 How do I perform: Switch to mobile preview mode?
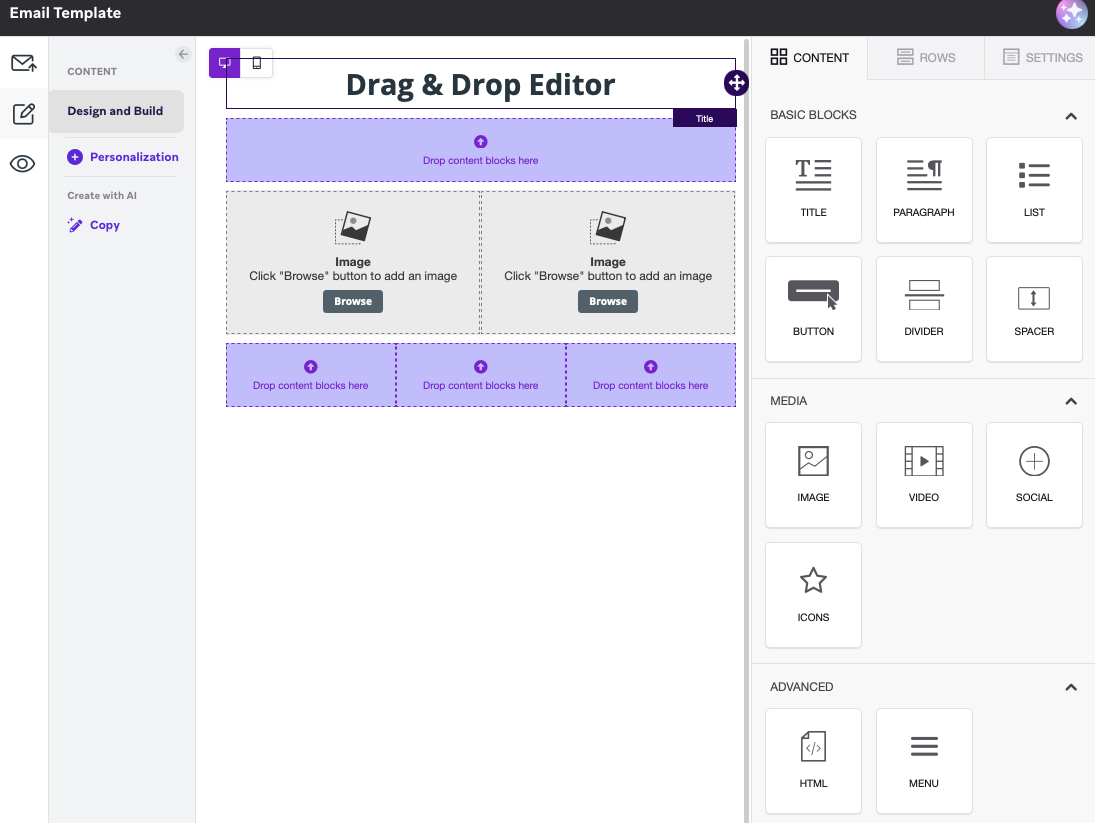pos(256,63)
